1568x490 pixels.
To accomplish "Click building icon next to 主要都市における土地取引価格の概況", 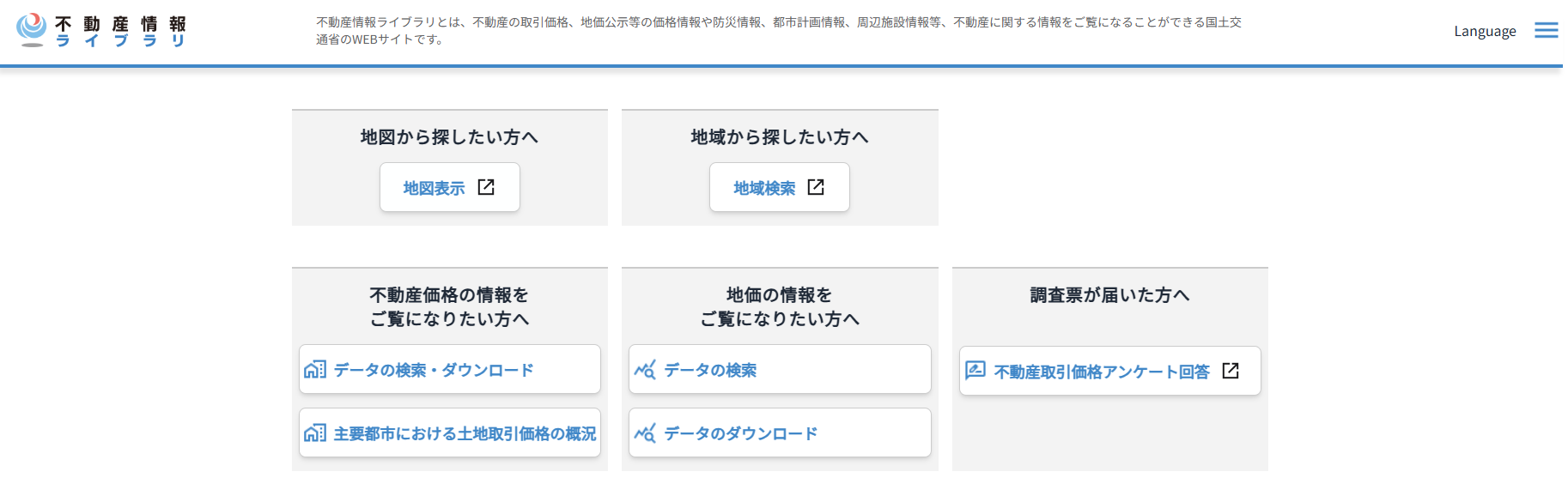I will (x=315, y=433).
